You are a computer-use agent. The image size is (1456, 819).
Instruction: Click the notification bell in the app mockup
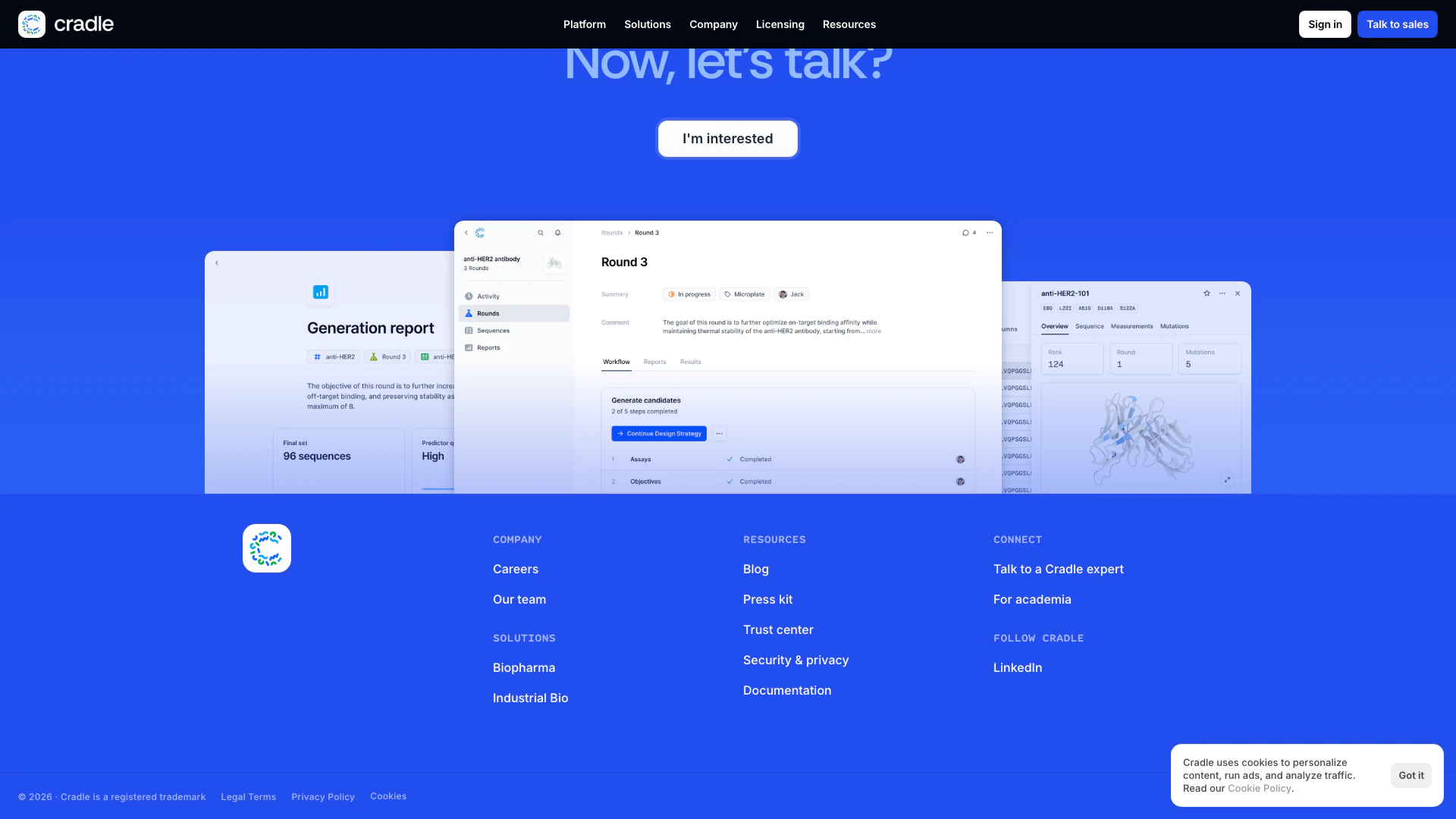(x=557, y=233)
